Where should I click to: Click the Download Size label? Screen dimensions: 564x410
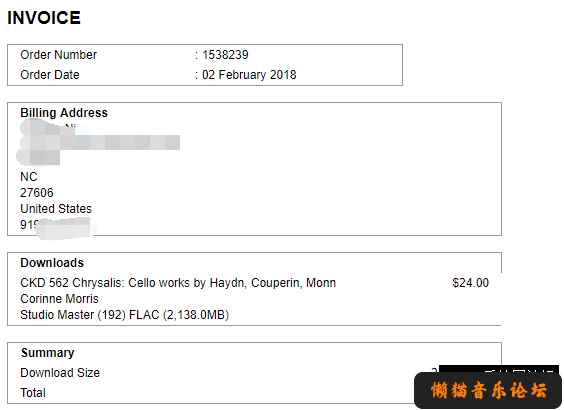pos(60,373)
